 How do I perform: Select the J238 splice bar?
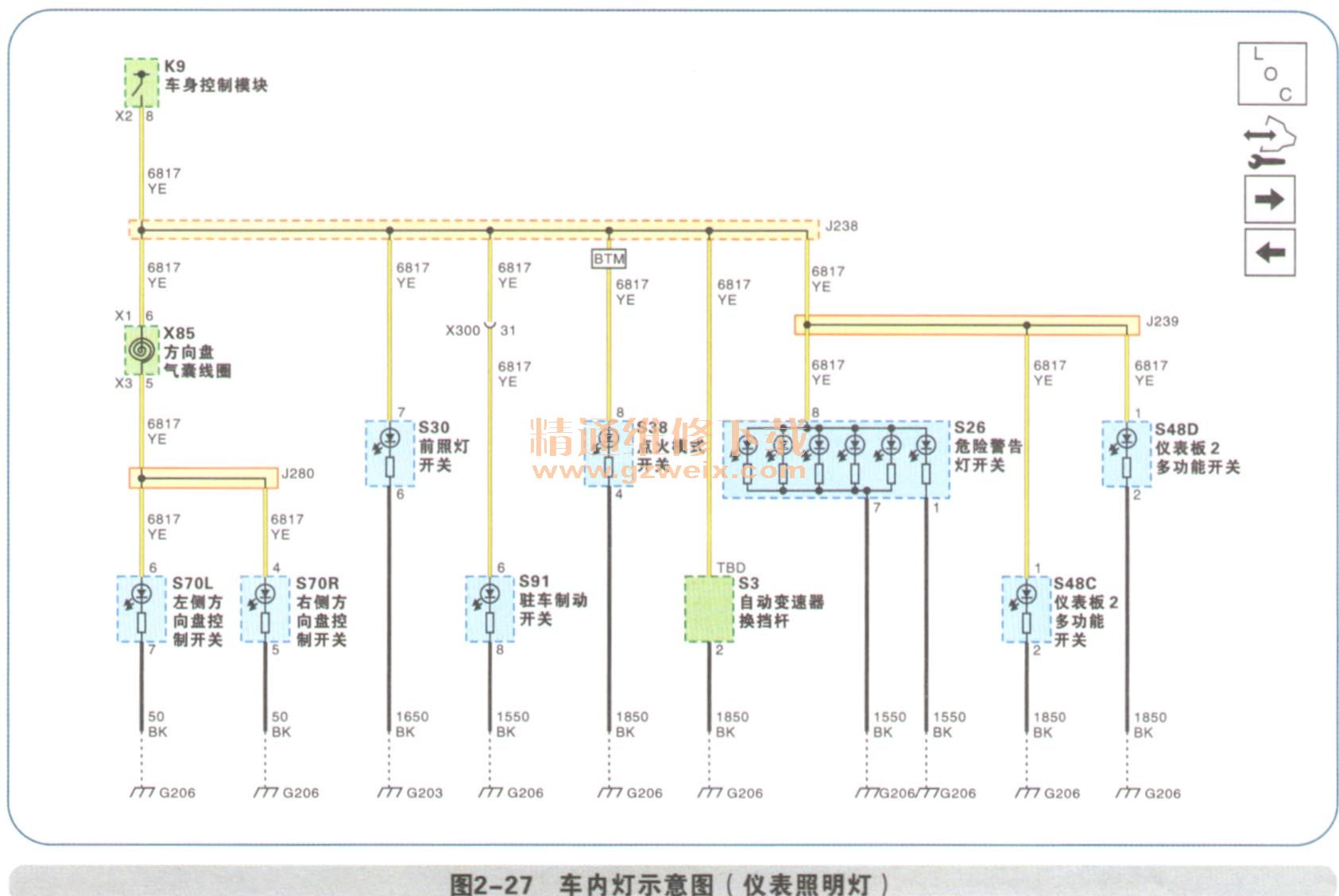pyautogui.click(x=474, y=230)
